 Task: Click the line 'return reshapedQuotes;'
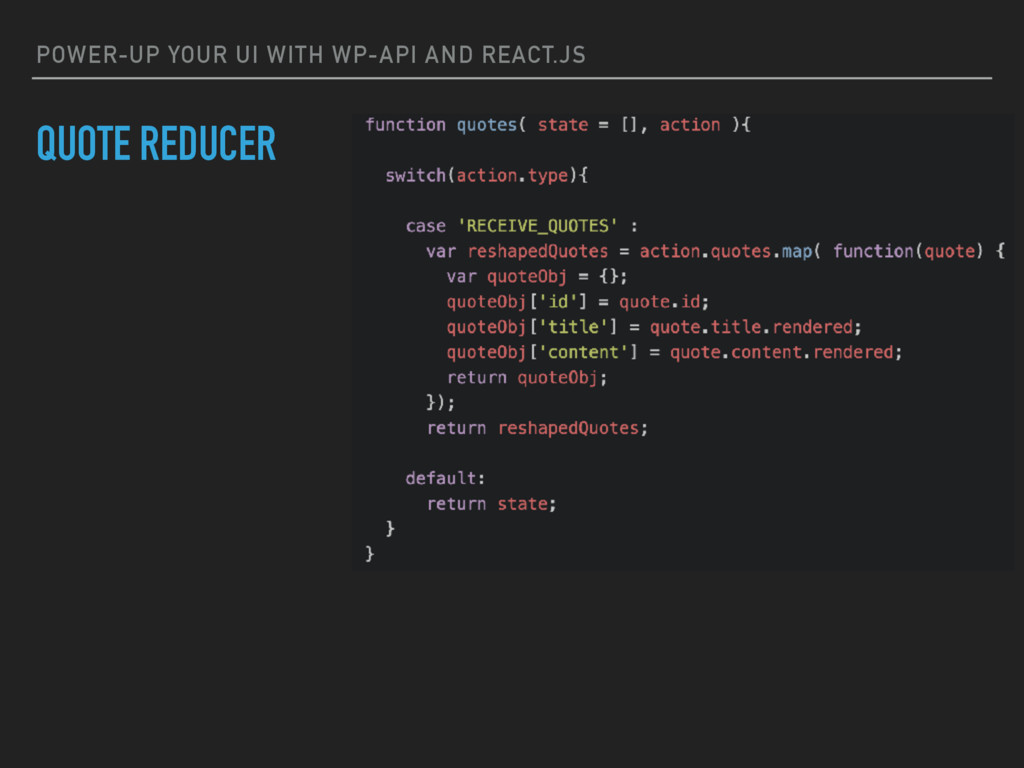pyautogui.click(x=537, y=428)
